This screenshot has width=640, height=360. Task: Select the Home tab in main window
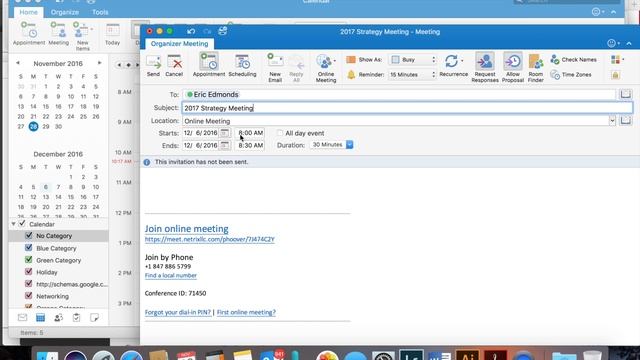click(x=29, y=12)
